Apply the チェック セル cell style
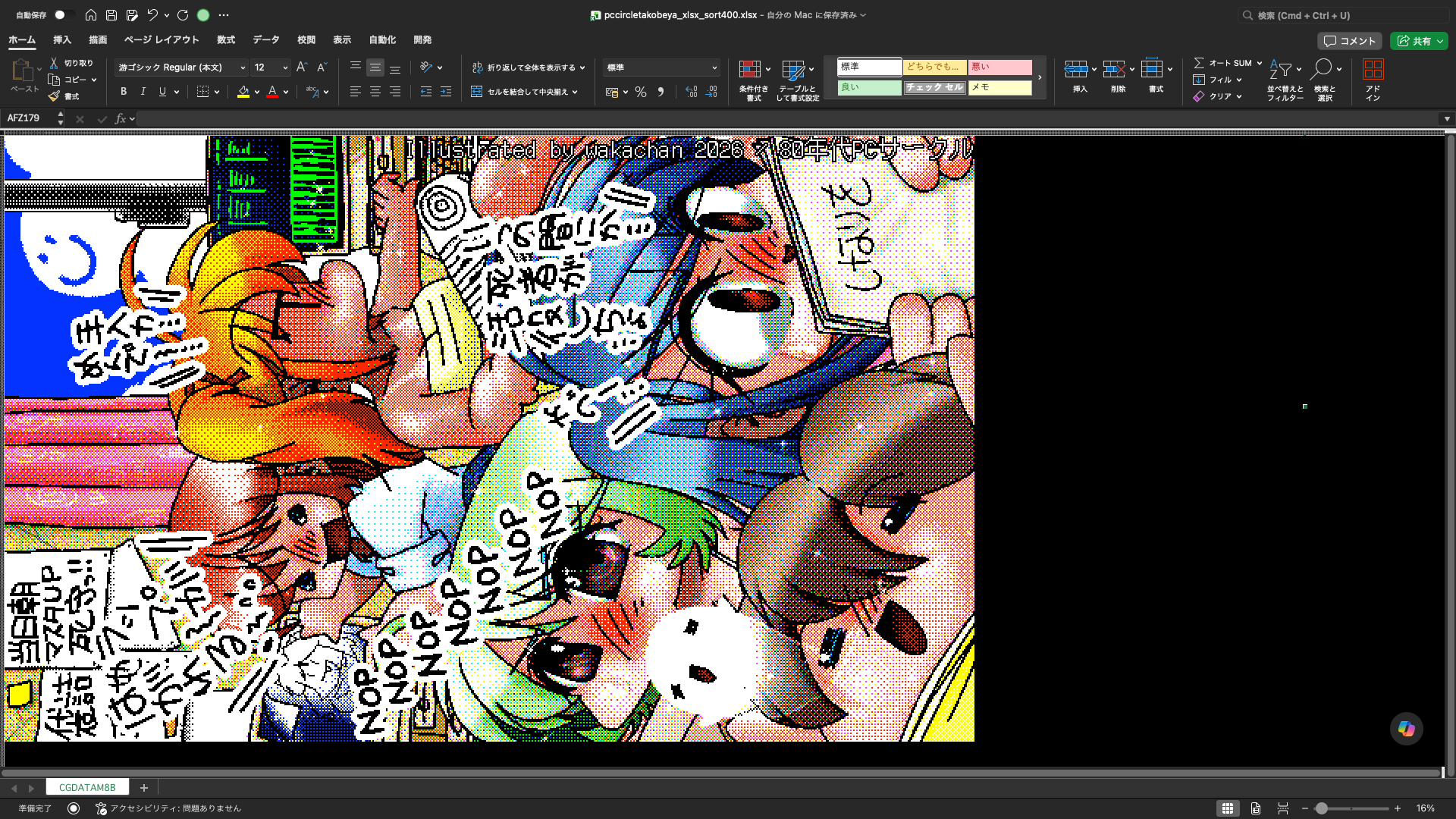 [935, 87]
